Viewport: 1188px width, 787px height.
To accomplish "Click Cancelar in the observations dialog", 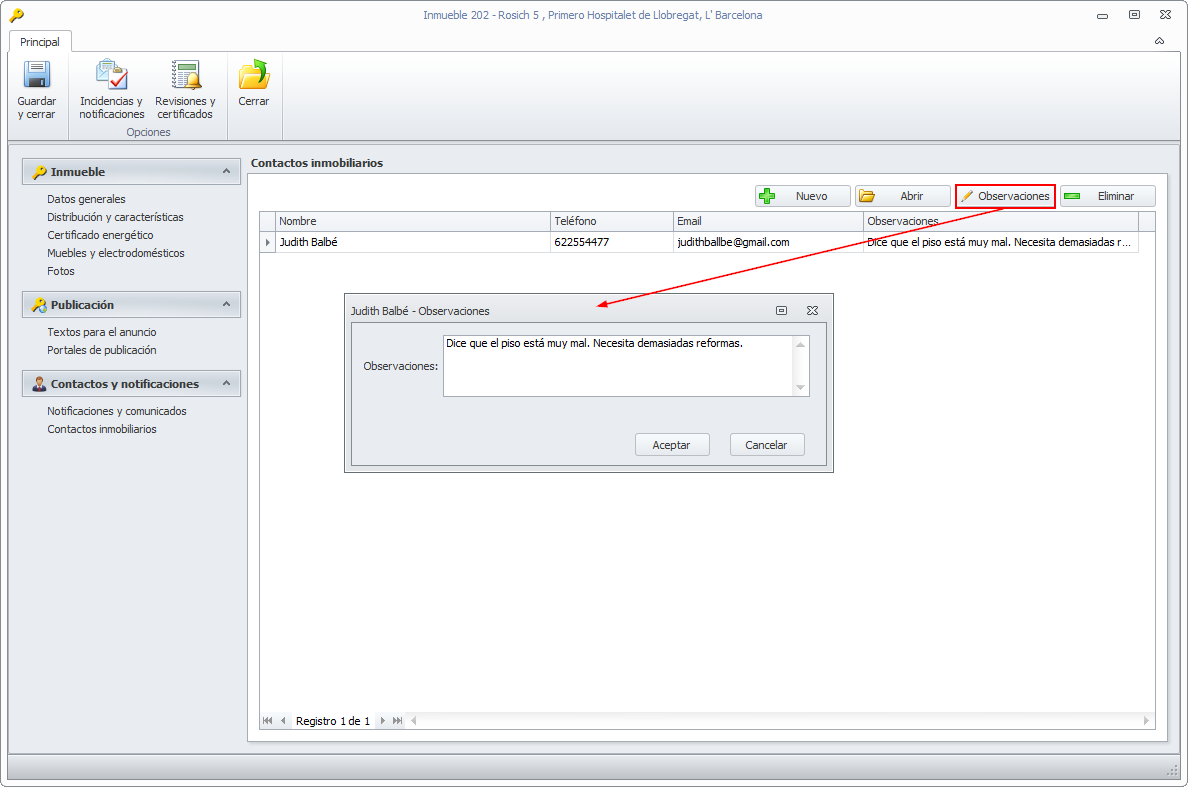I will pos(767,445).
